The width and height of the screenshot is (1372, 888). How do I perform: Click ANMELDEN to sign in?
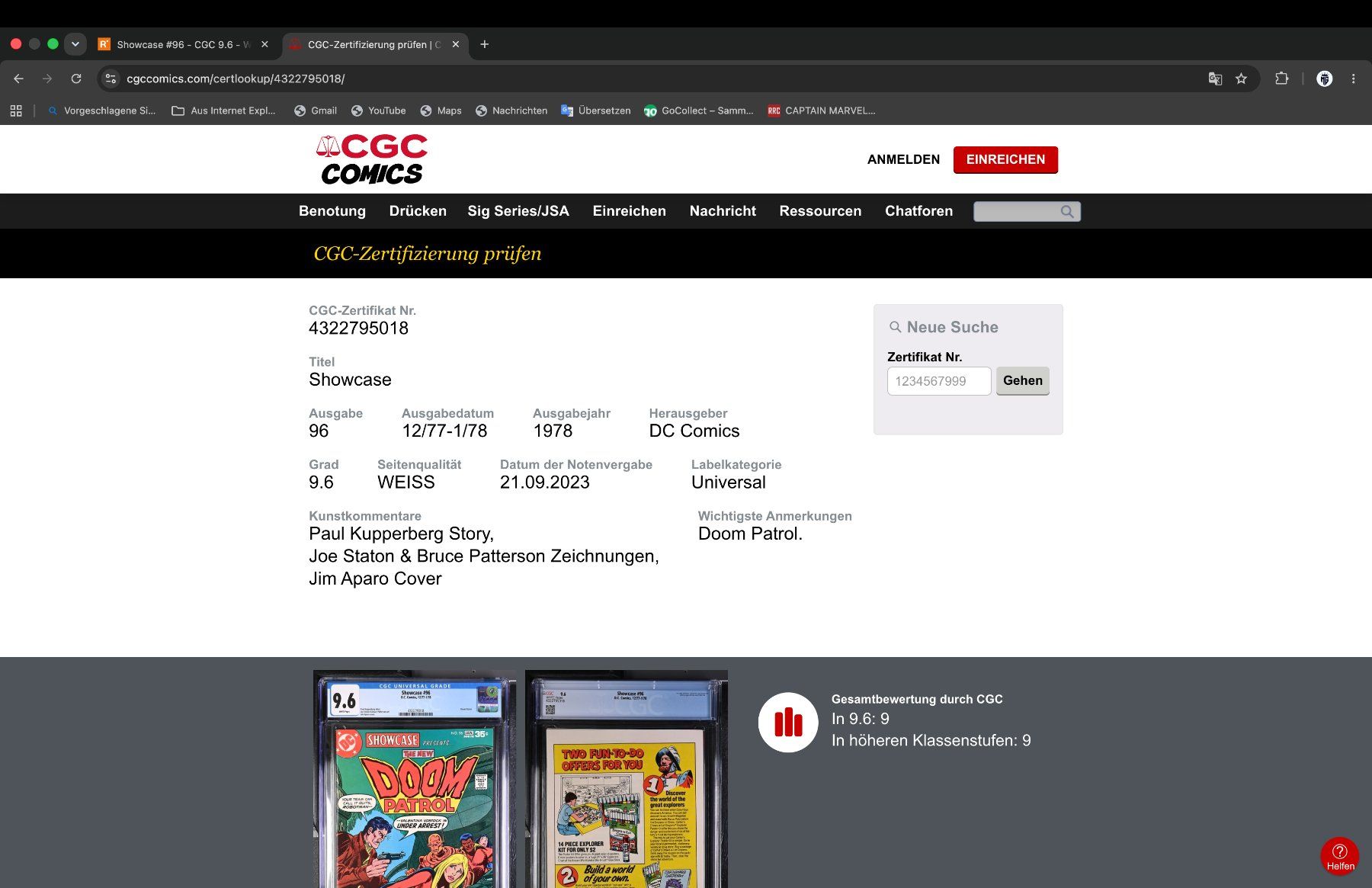click(x=903, y=159)
